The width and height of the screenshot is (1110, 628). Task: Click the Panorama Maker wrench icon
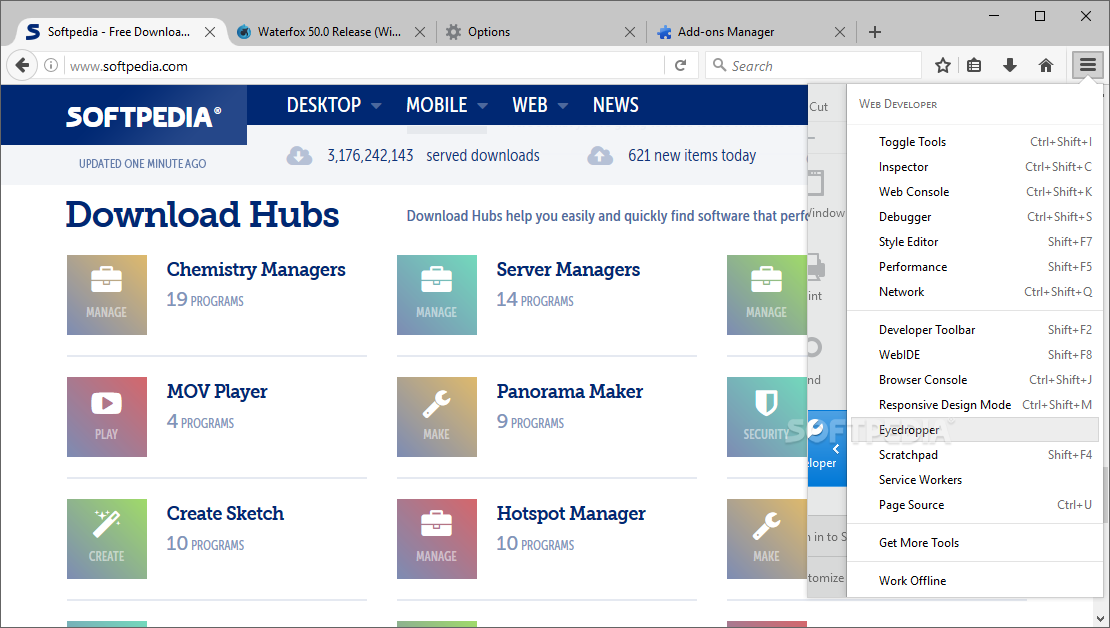(x=437, y=417)
